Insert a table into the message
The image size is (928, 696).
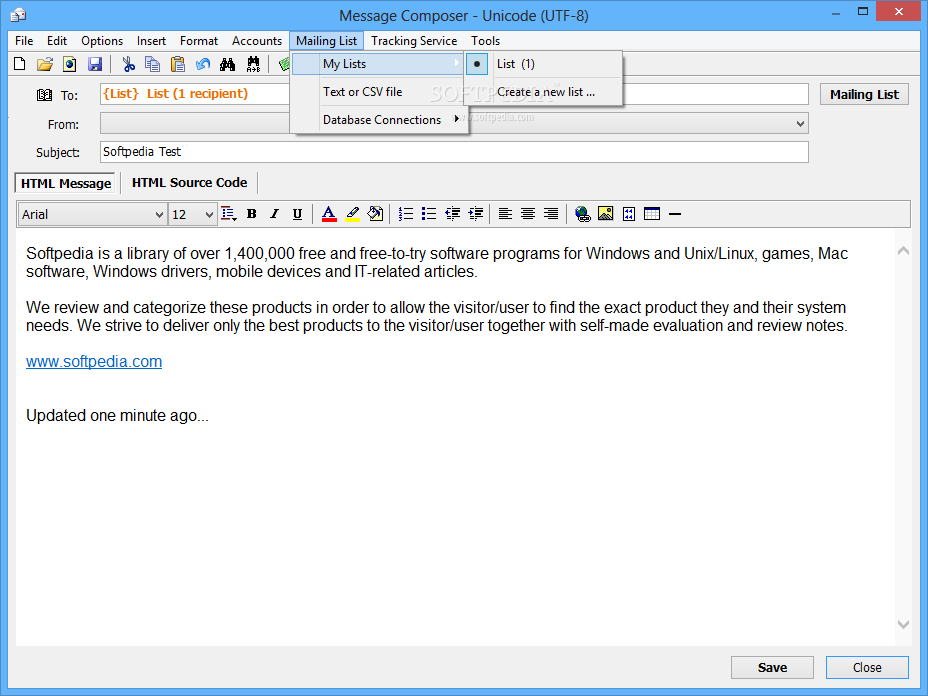point(652,214)
